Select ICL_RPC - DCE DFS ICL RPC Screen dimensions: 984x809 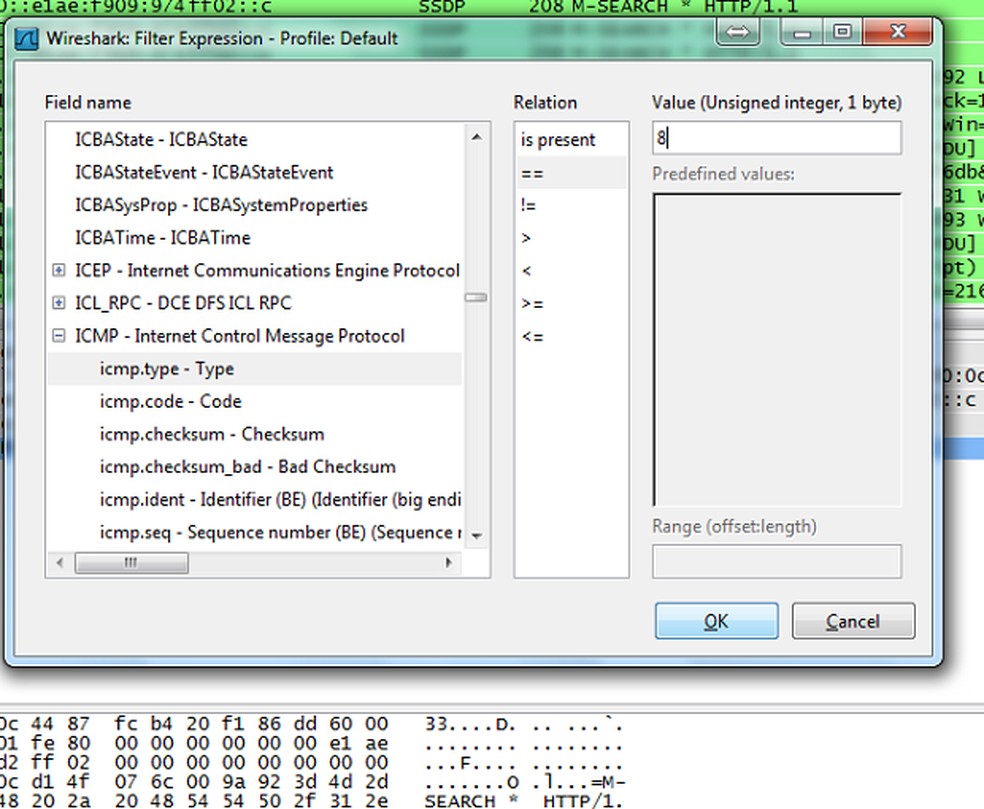183,303
